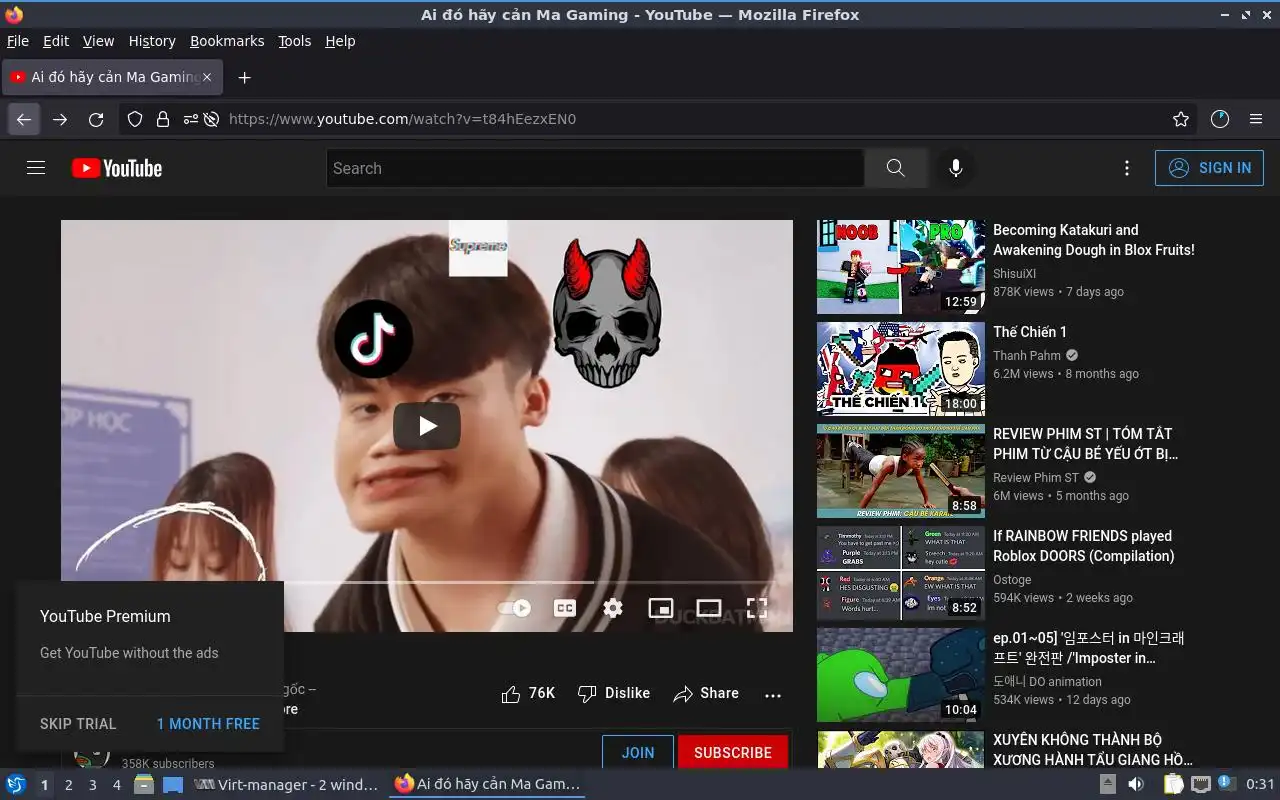The height and width of the screenshot is (800, 1280).
Task: Toggle closed captions in the player
Action: (x=565, y=608)
